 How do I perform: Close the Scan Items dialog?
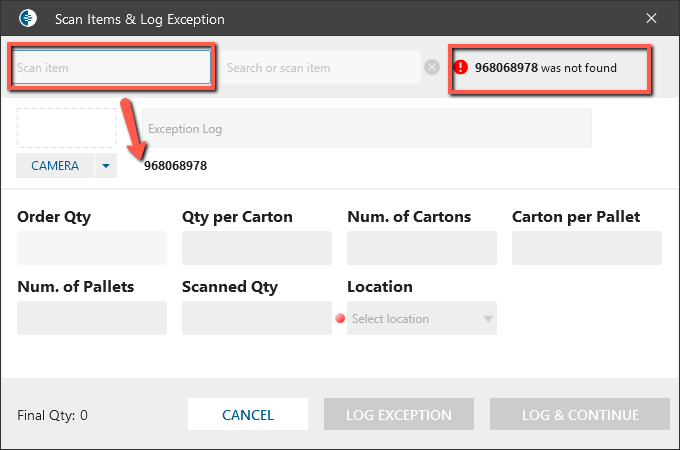pos(651,19)
